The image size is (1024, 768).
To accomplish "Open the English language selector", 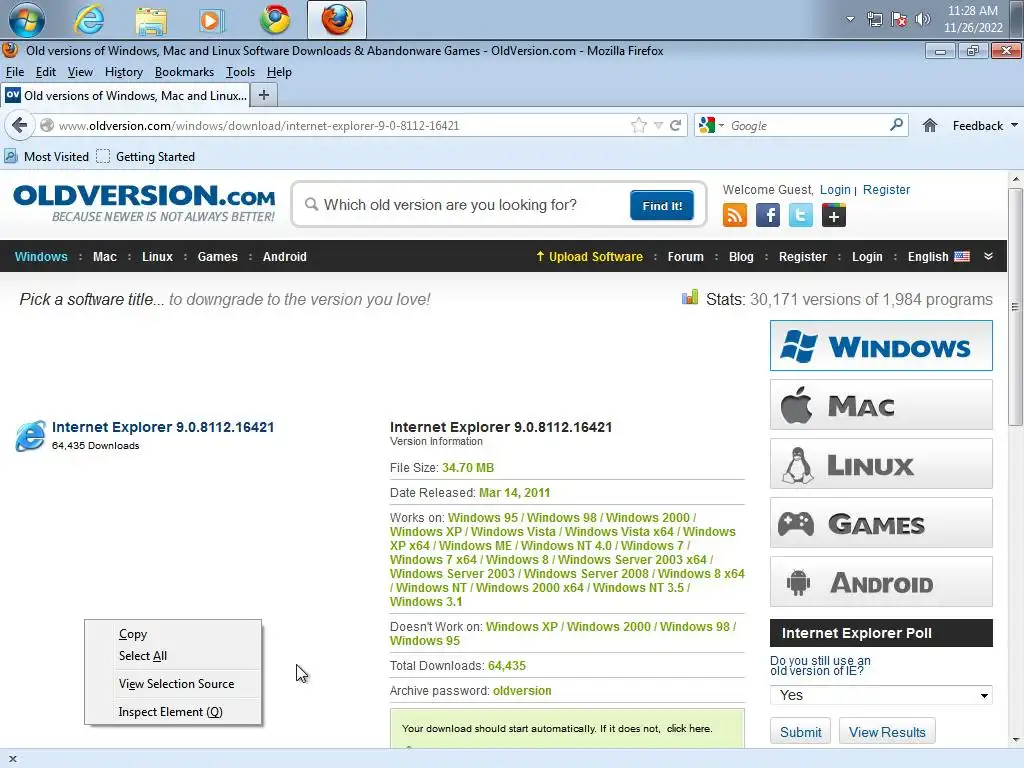I will (938, 257).
